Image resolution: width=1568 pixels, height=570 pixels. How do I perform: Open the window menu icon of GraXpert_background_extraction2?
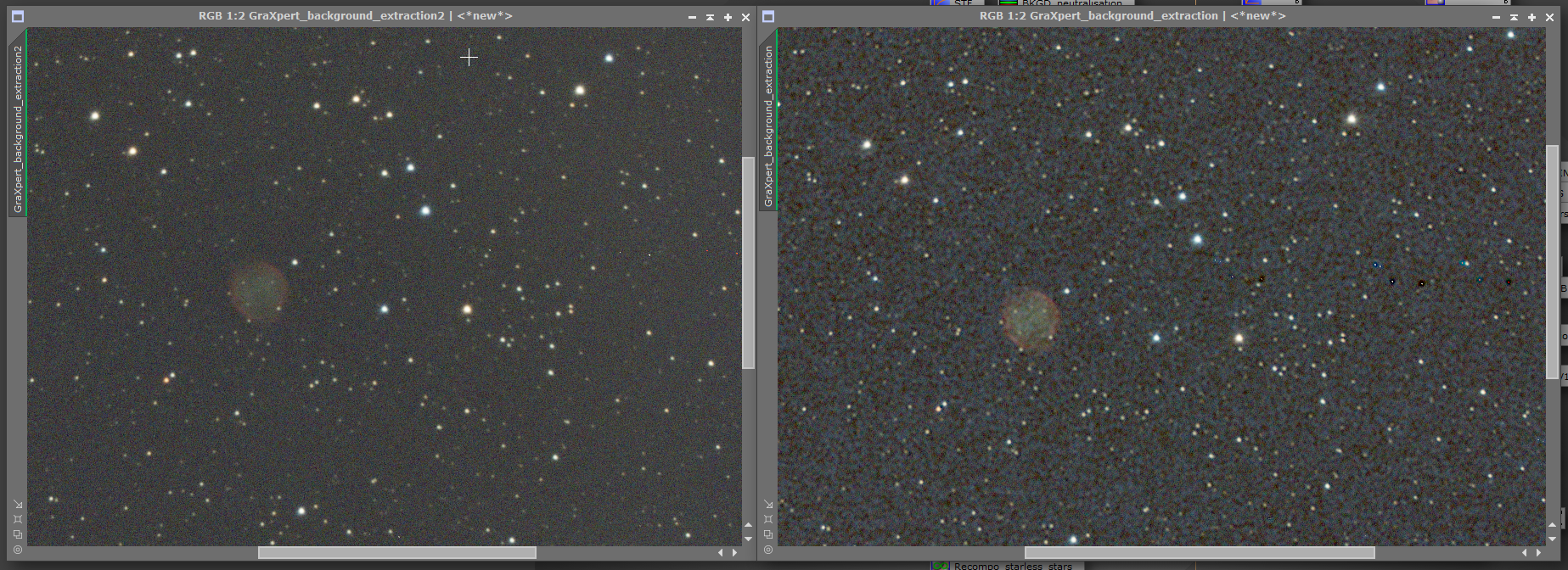click(x=18, y=16)
